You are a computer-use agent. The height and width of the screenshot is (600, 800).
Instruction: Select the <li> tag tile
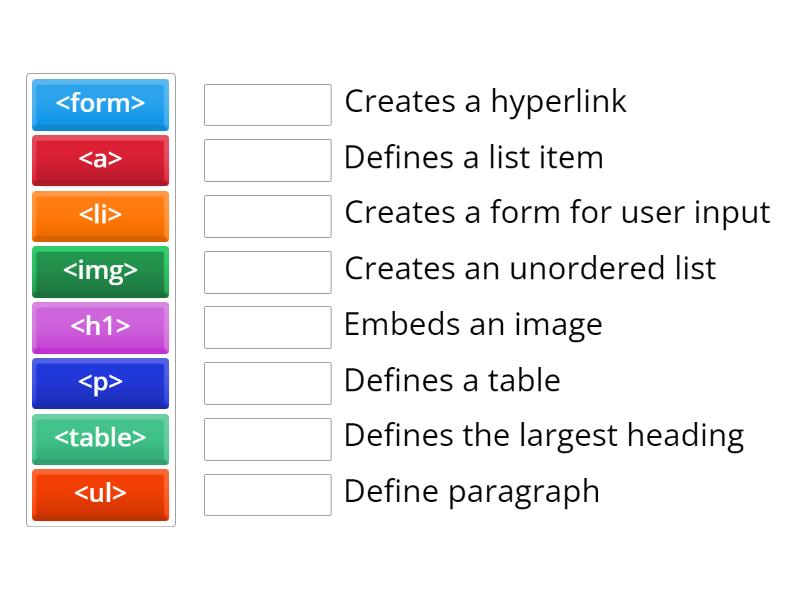tap(100, 216)
